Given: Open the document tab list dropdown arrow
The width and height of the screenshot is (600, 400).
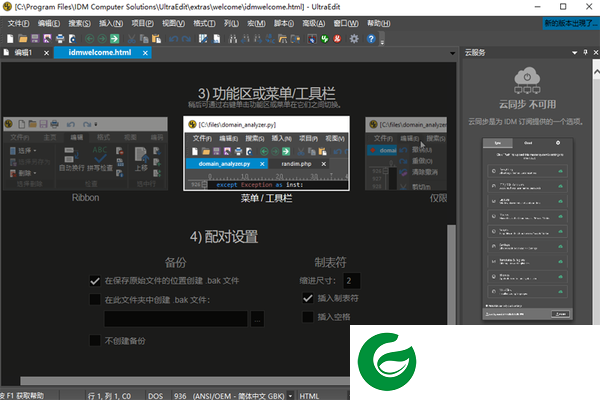Looking at the screenshot, I should point(452,53).
